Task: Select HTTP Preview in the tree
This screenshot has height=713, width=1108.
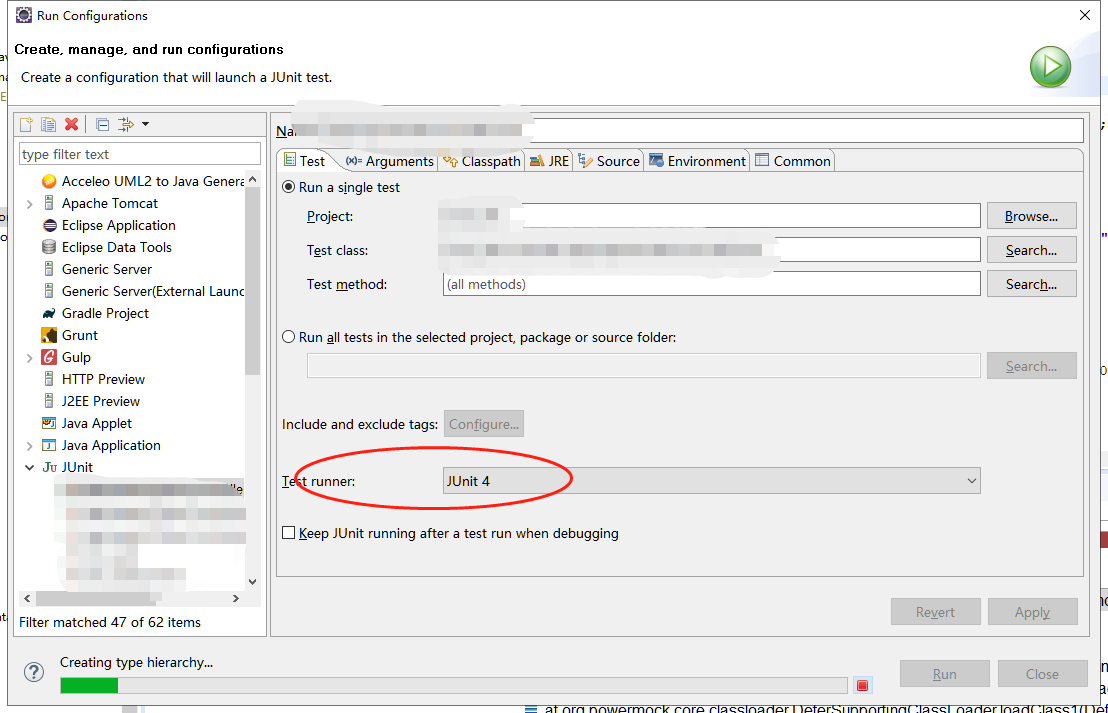Action: click(103, 379)
